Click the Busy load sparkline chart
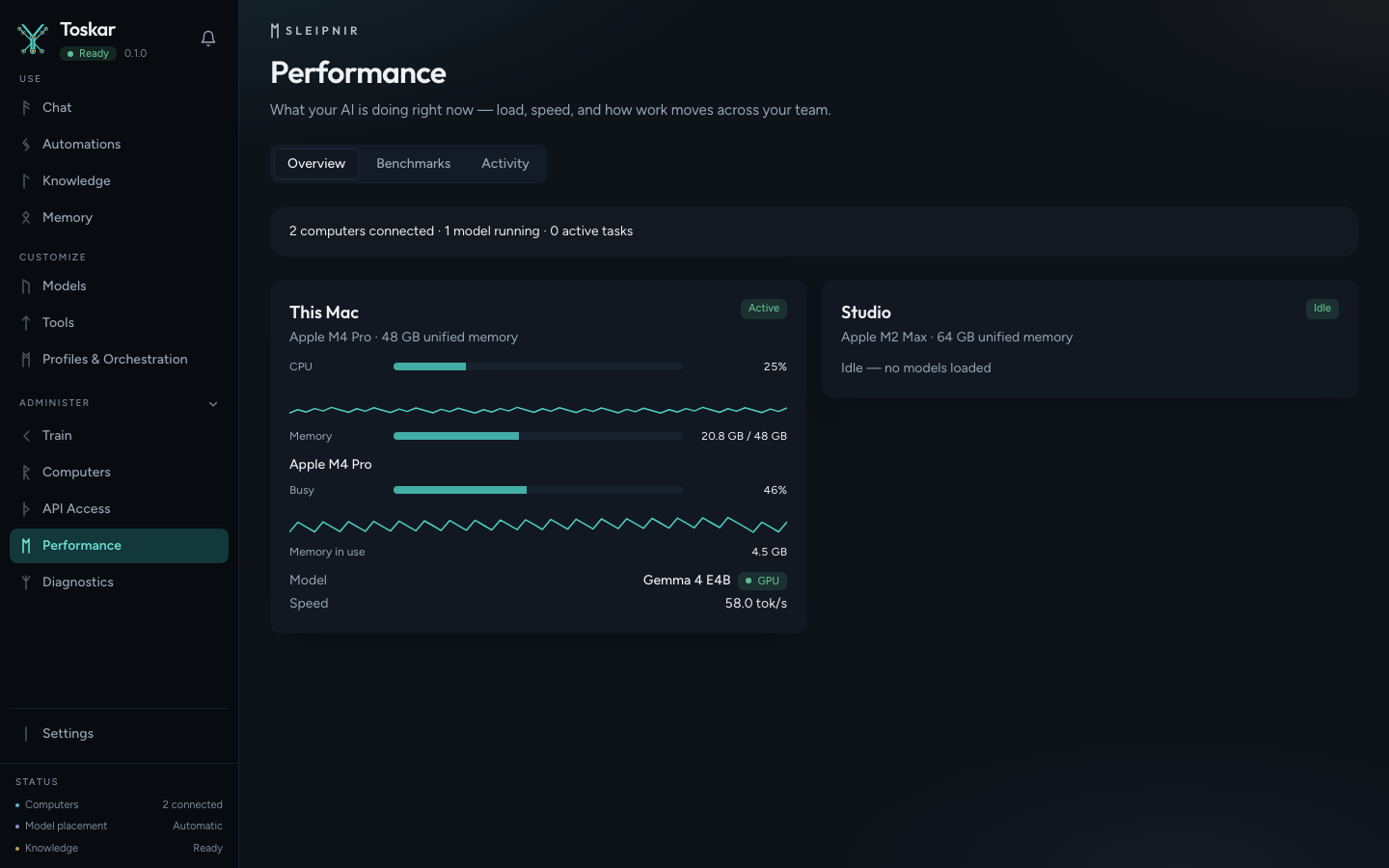Image resolution: width=1389 pixels, height=868 pixels. pos(538,526)
